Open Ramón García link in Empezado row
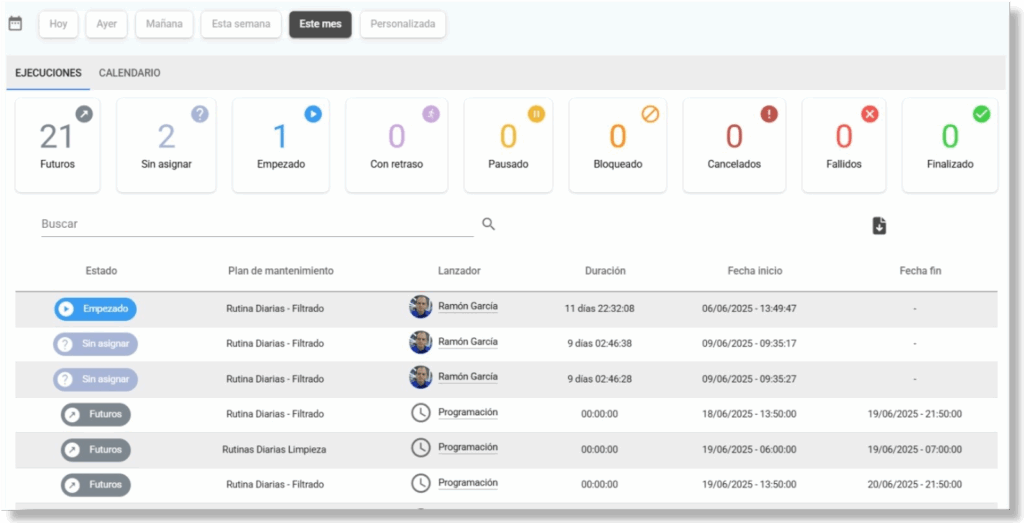The image size is (1024, 523). click(x=467, y=307)
